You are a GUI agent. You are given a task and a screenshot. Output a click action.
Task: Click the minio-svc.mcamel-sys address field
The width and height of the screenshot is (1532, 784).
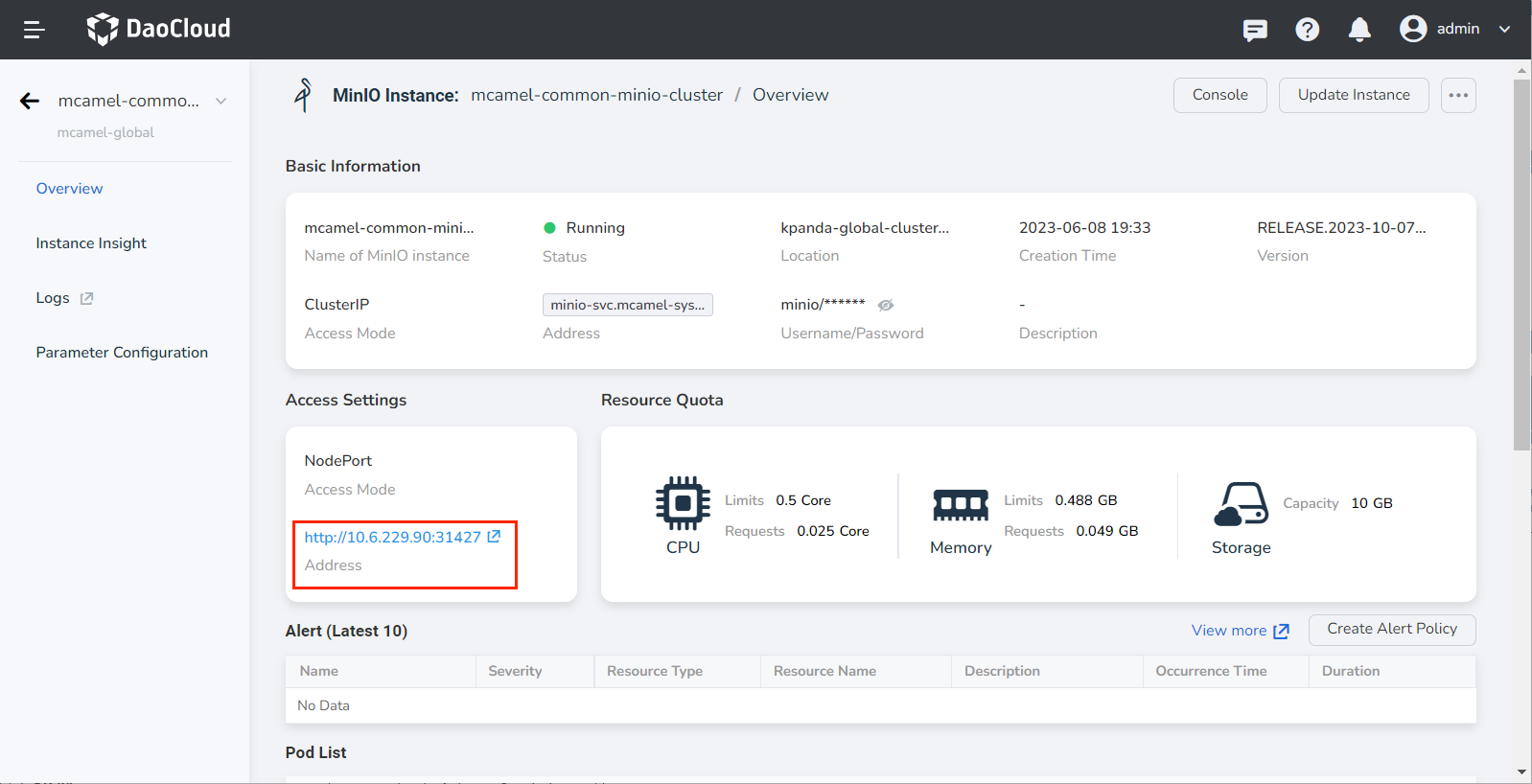pyautogui.click(x=627, y=305)
